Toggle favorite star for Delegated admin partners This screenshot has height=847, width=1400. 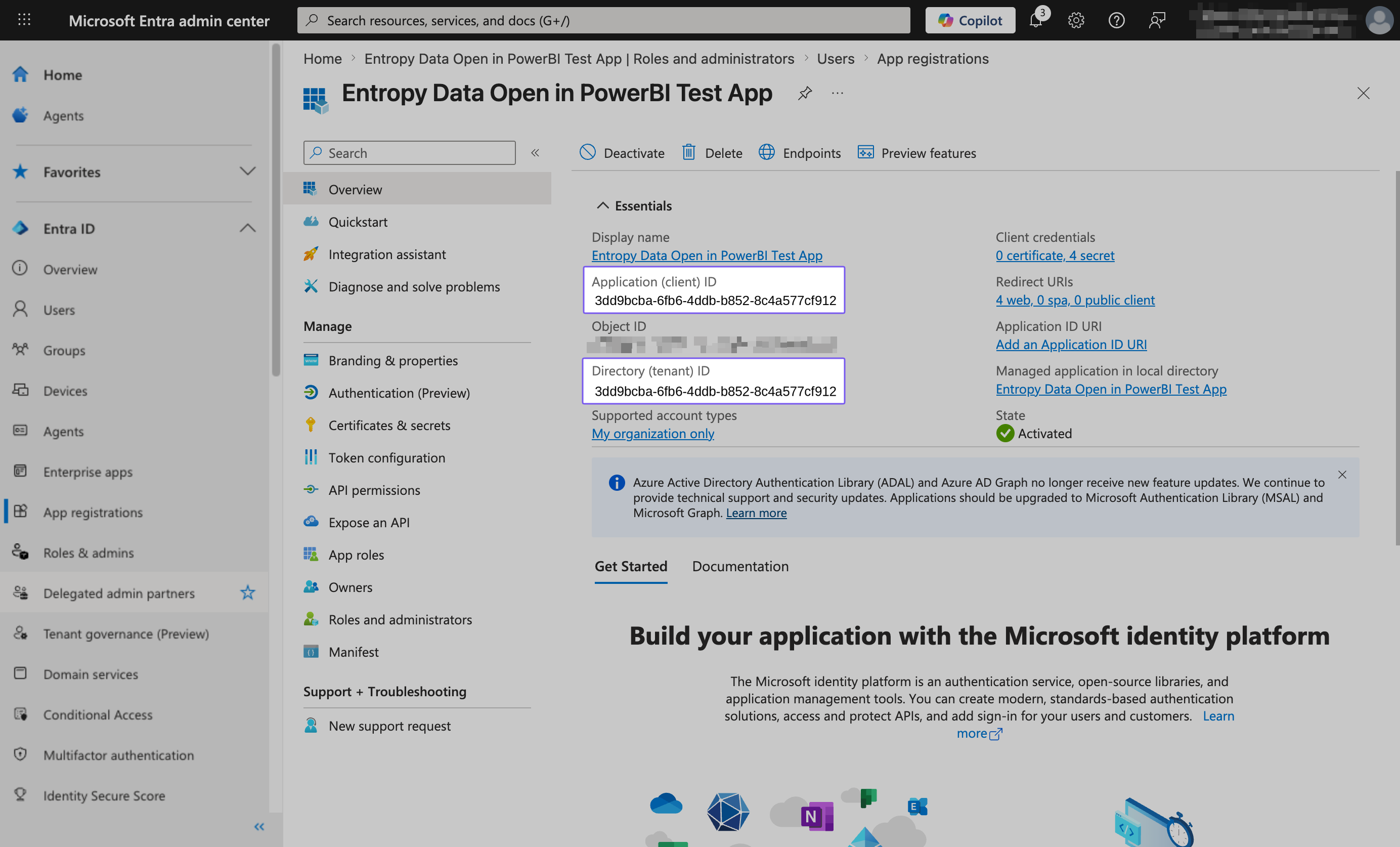[247, 592]
